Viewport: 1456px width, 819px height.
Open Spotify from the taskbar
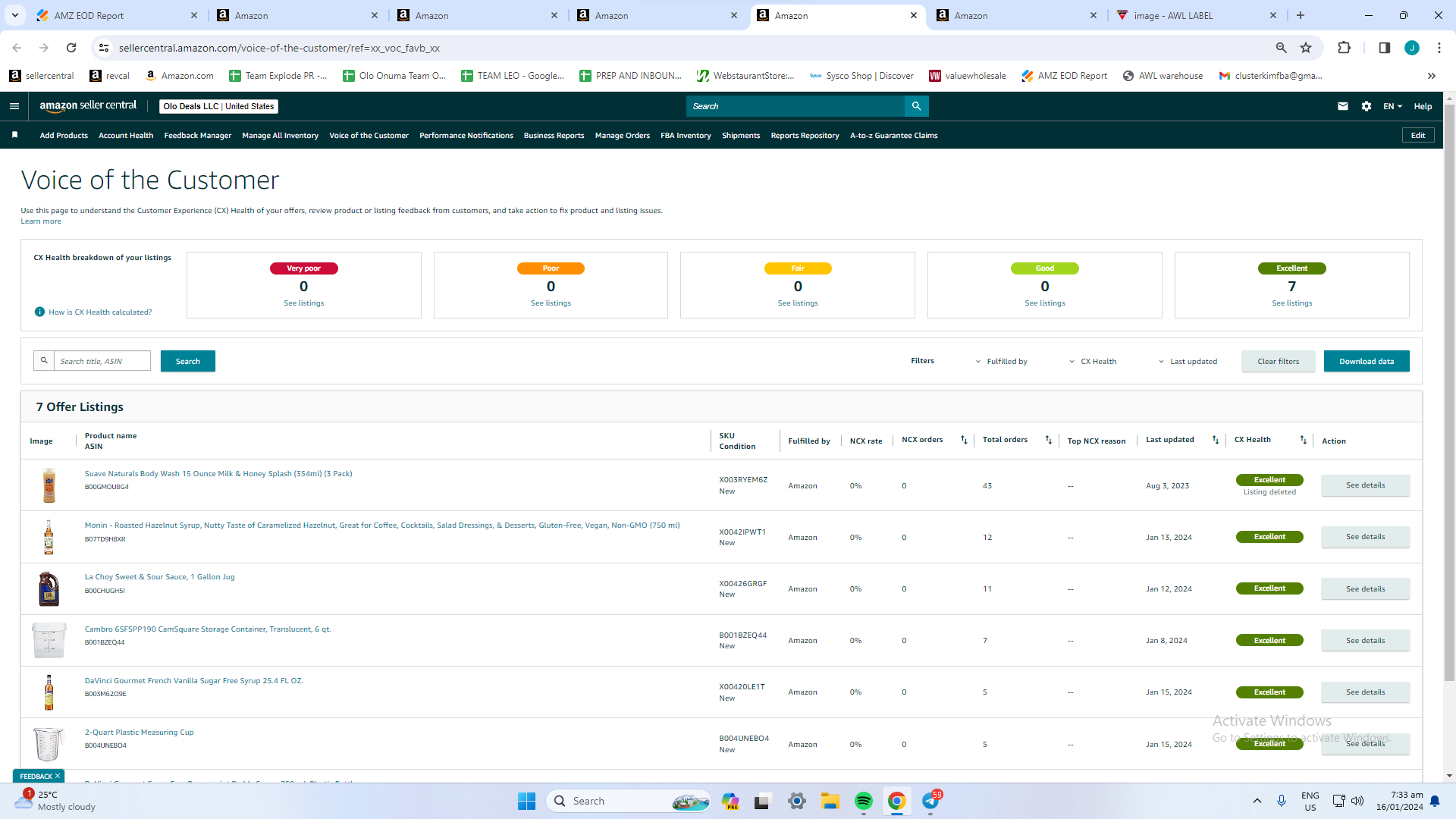[863, 801]
